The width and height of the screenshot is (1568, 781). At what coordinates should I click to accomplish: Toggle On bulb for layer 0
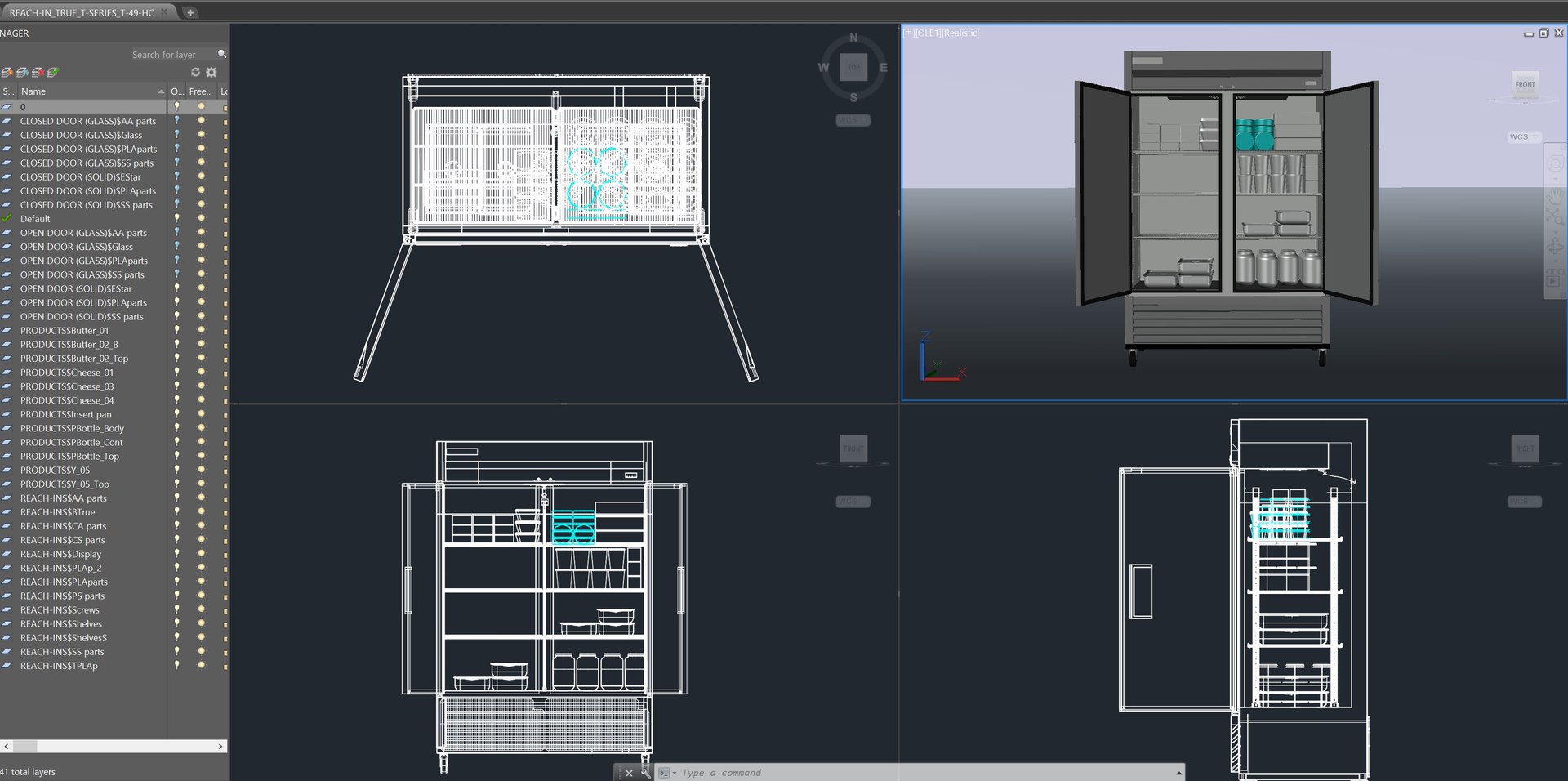tap(176, 107)
